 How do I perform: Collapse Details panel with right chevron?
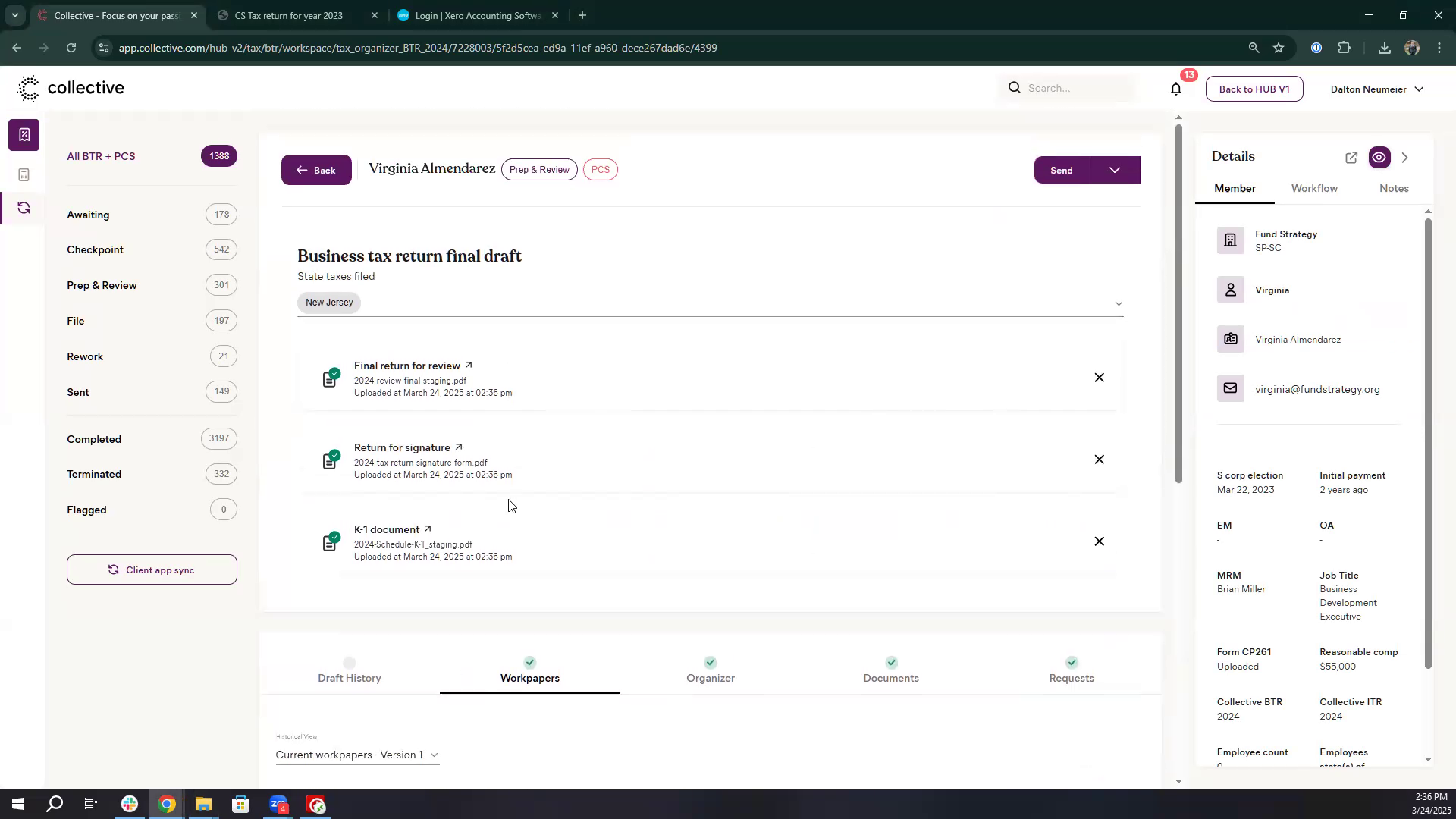[1404, 158]
